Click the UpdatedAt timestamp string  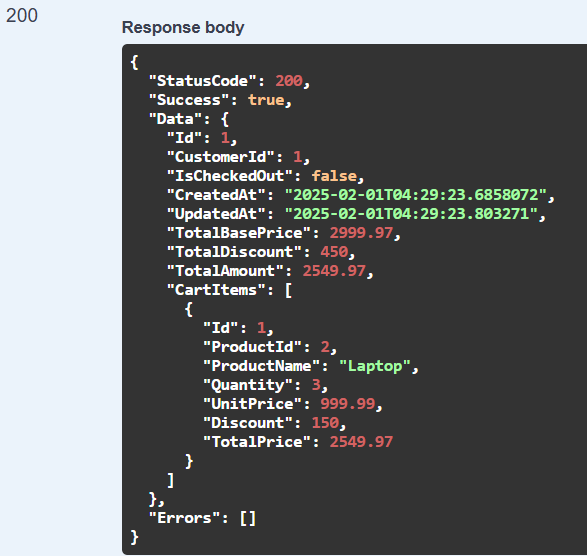pos(411,214)
